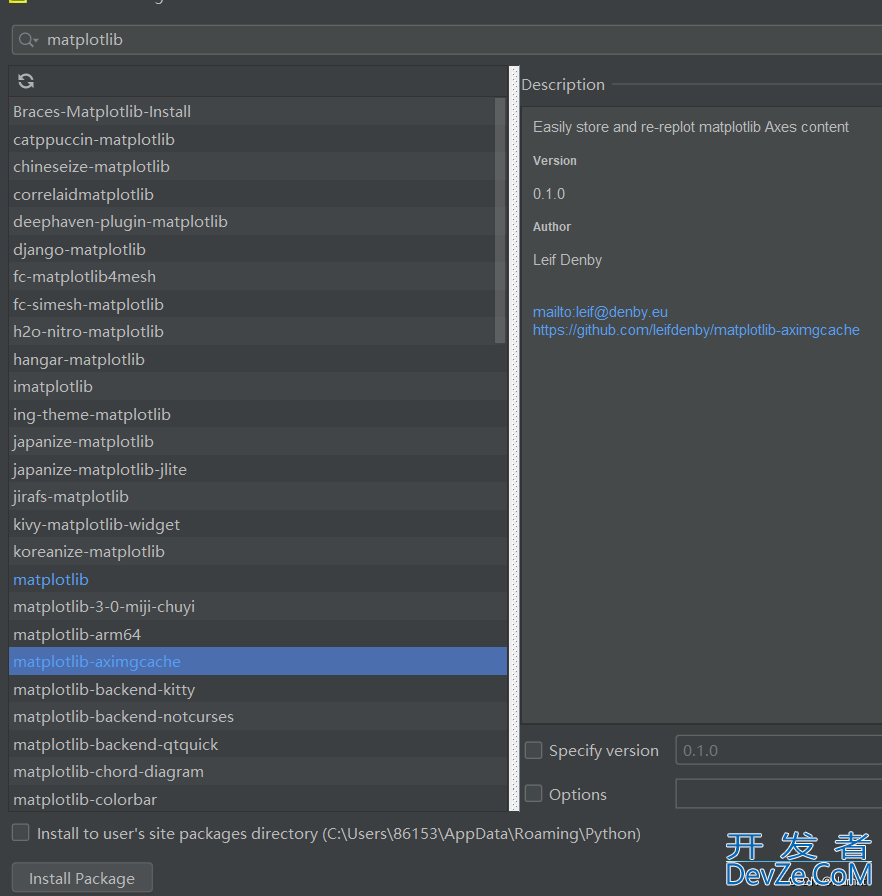Click the Easily store and re-replot description text

point(691,127)
